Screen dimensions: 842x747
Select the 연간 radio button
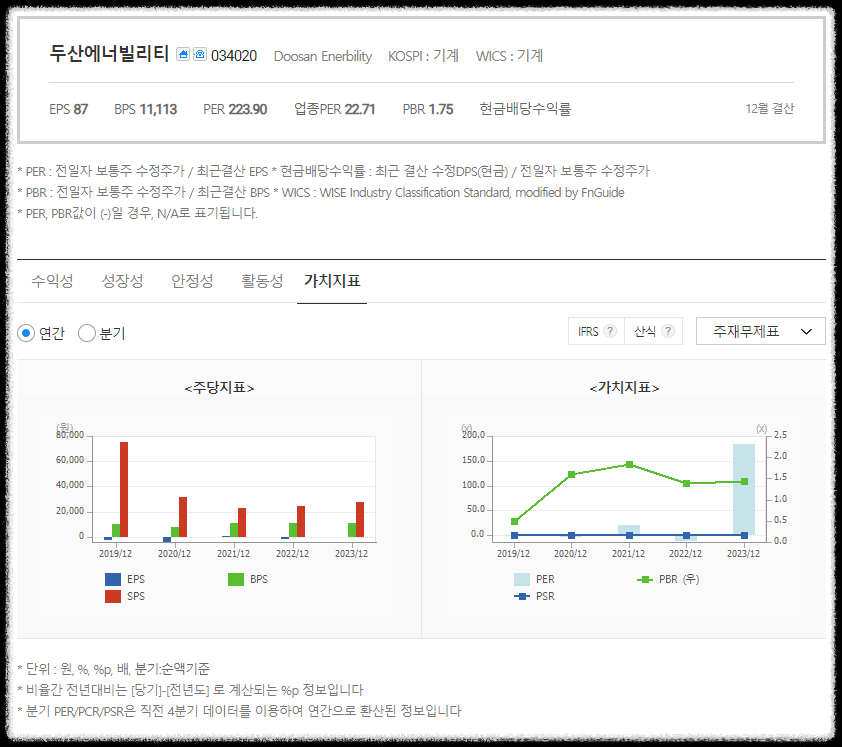coord(26,333)
